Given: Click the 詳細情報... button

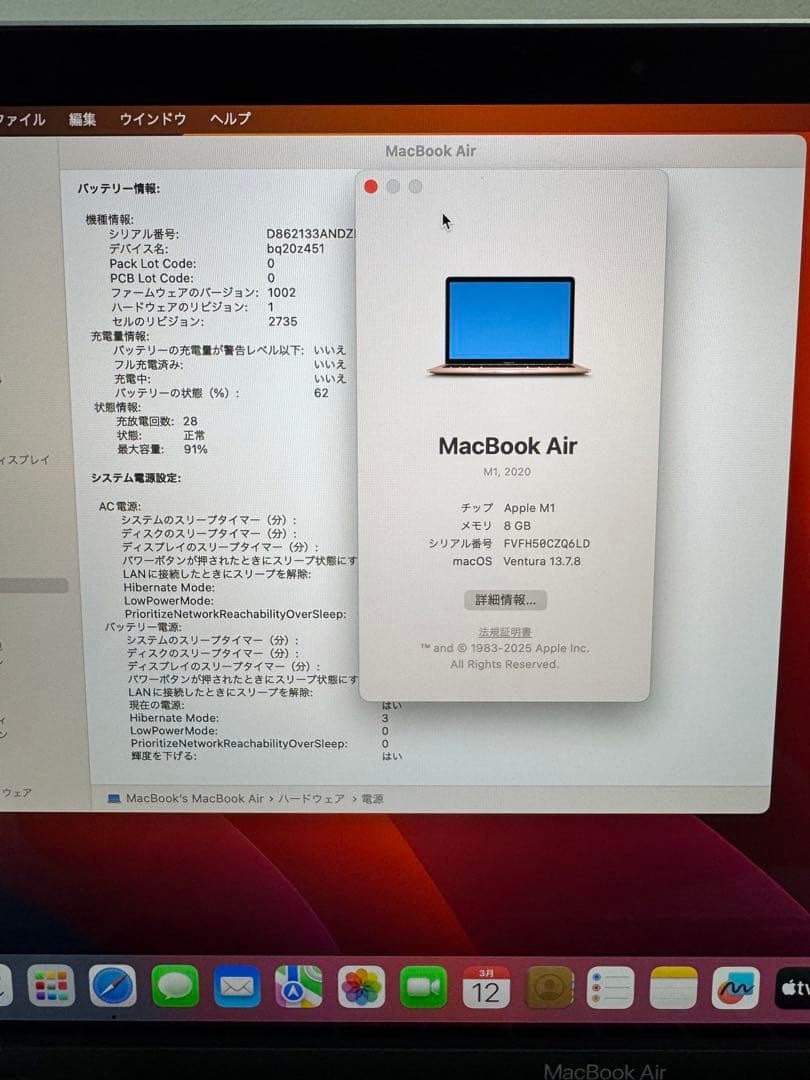Looking at the screenshot, I should [x=505, y=600].
